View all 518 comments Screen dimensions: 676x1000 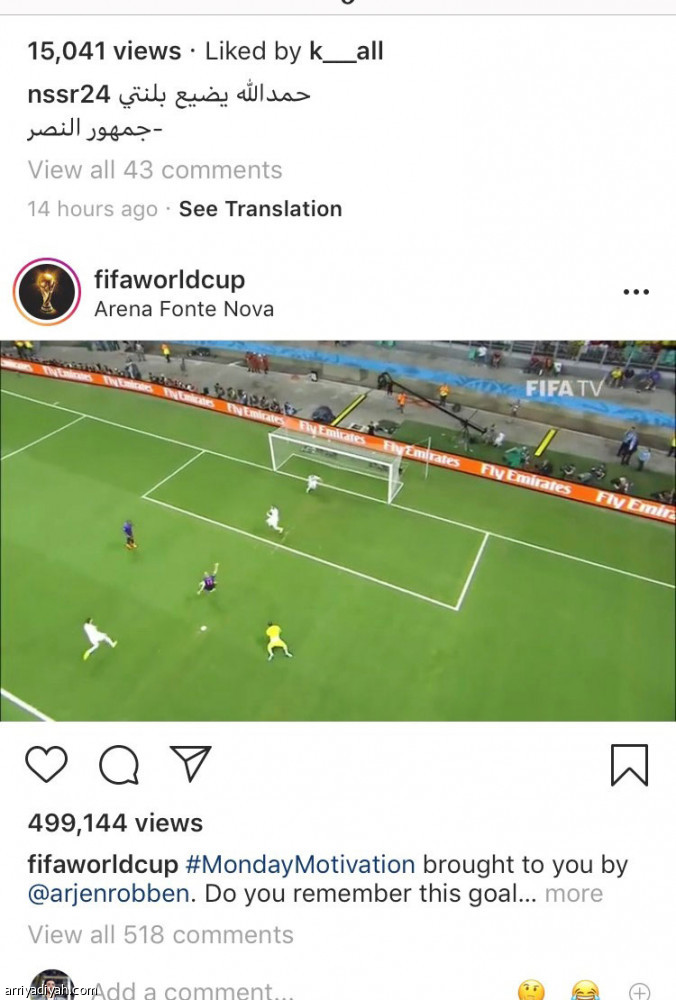(161, 935)
